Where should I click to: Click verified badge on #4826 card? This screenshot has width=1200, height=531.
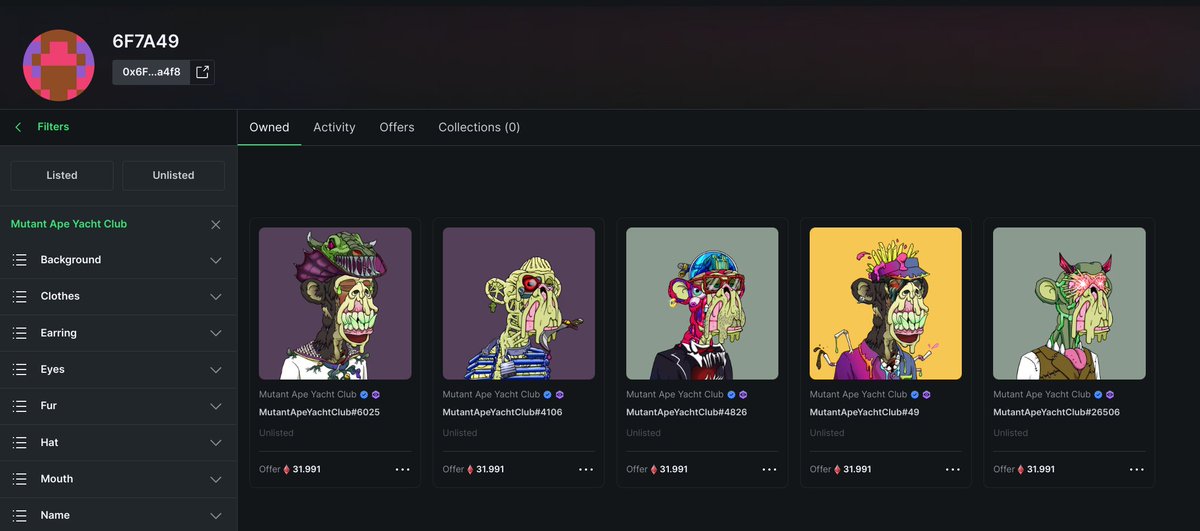click(731, 395)
